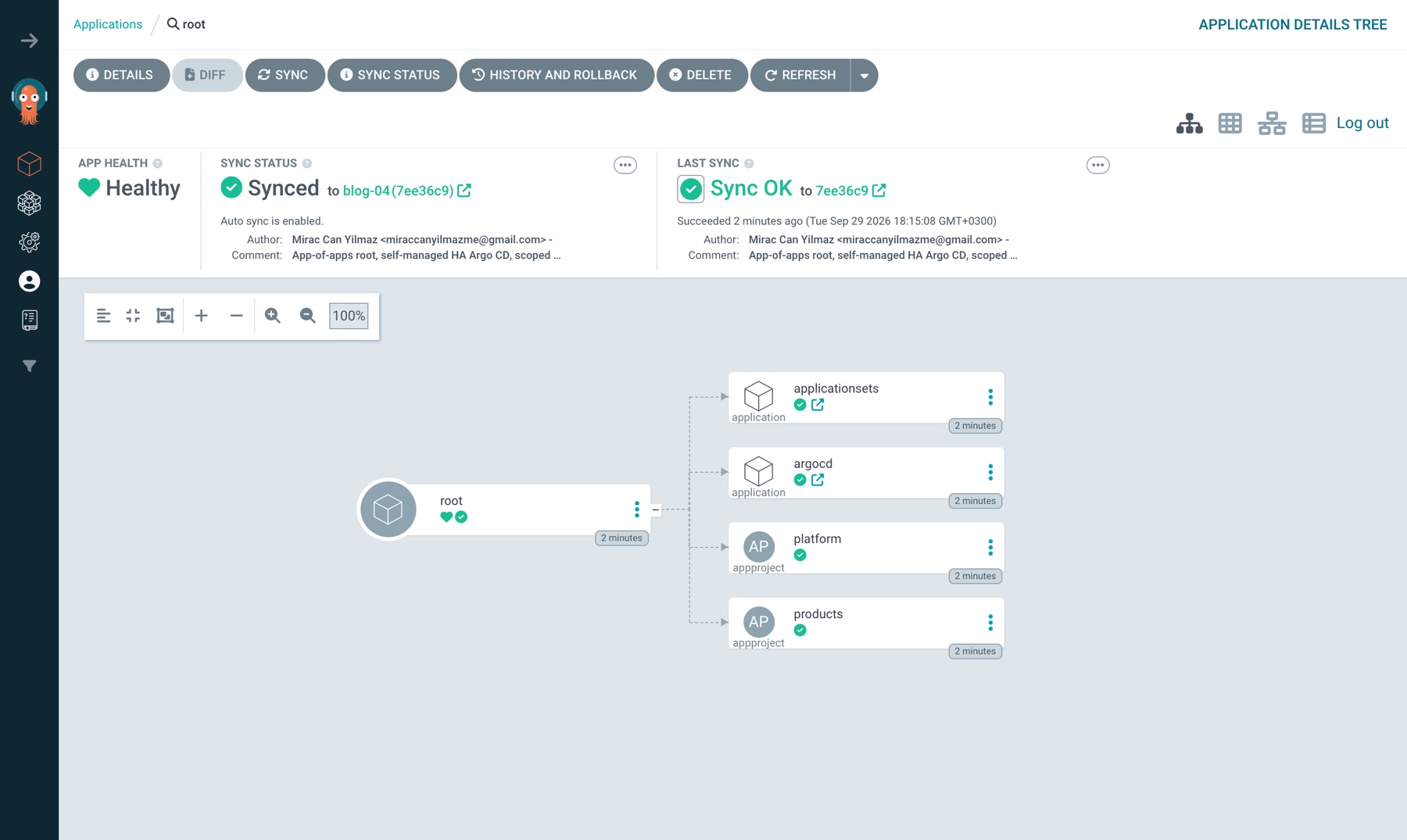Open the root node kebab menu
1407x840 pixels.
point(637,509)
